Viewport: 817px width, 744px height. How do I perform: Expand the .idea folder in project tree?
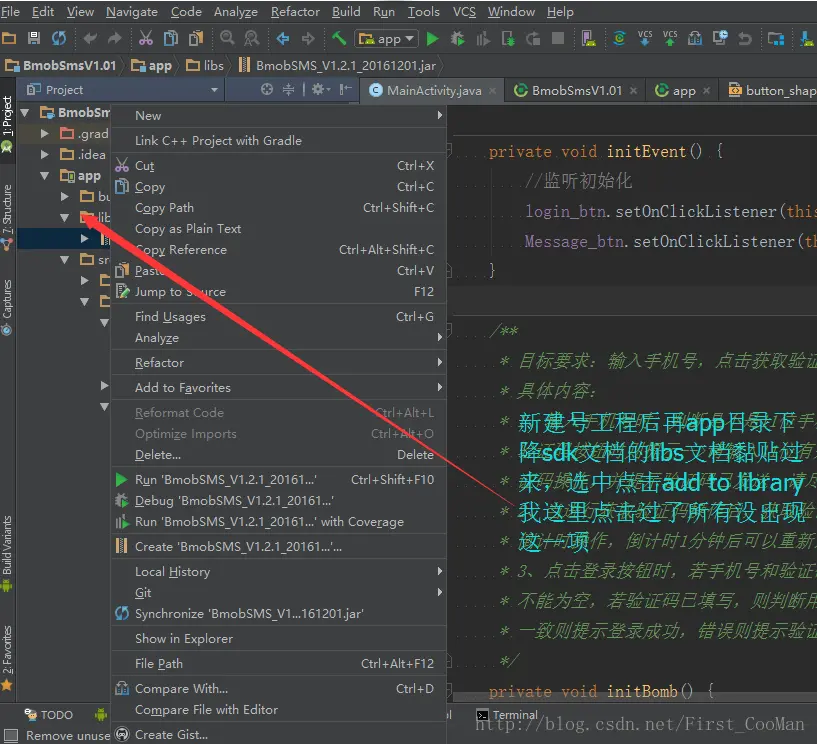click(45, 155)
